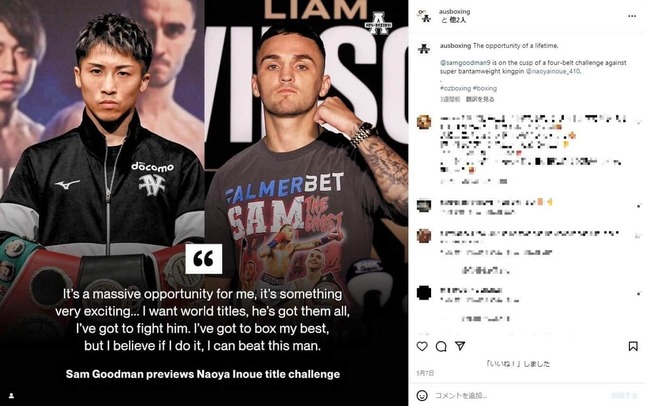Open the ausboxing avatar beside the caption

click(424, 49)
